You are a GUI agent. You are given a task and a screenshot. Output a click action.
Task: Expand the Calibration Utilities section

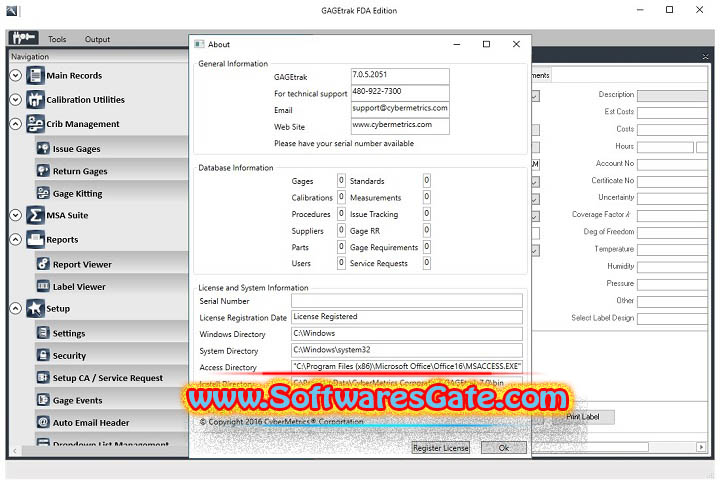coord(16,100)
